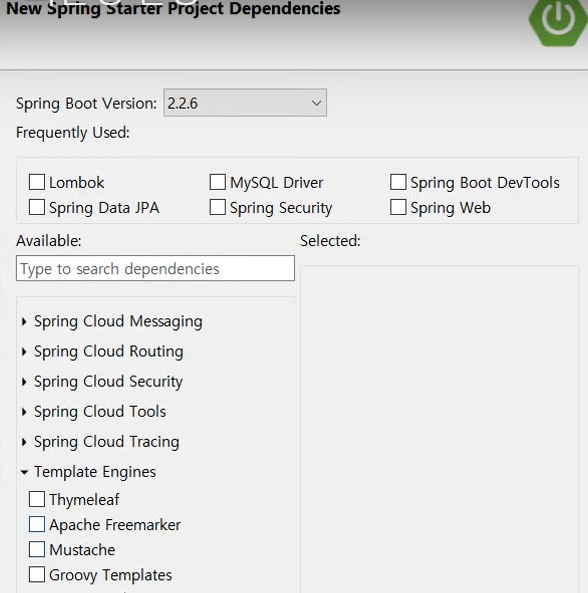This screenshot has width=588, height=593.
Task: Check the Thymeleaf template engine
Action: click(x=37, y=499)
